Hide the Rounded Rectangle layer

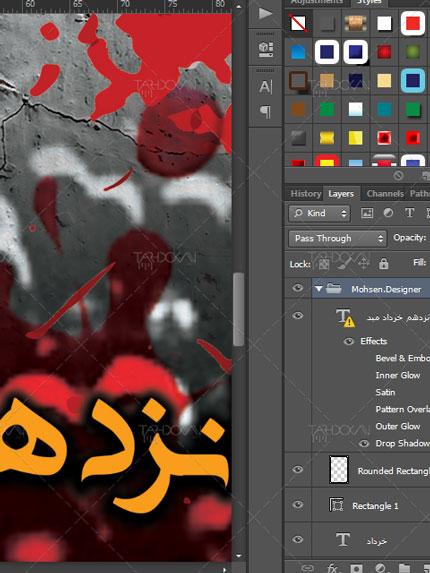point(298,469)
